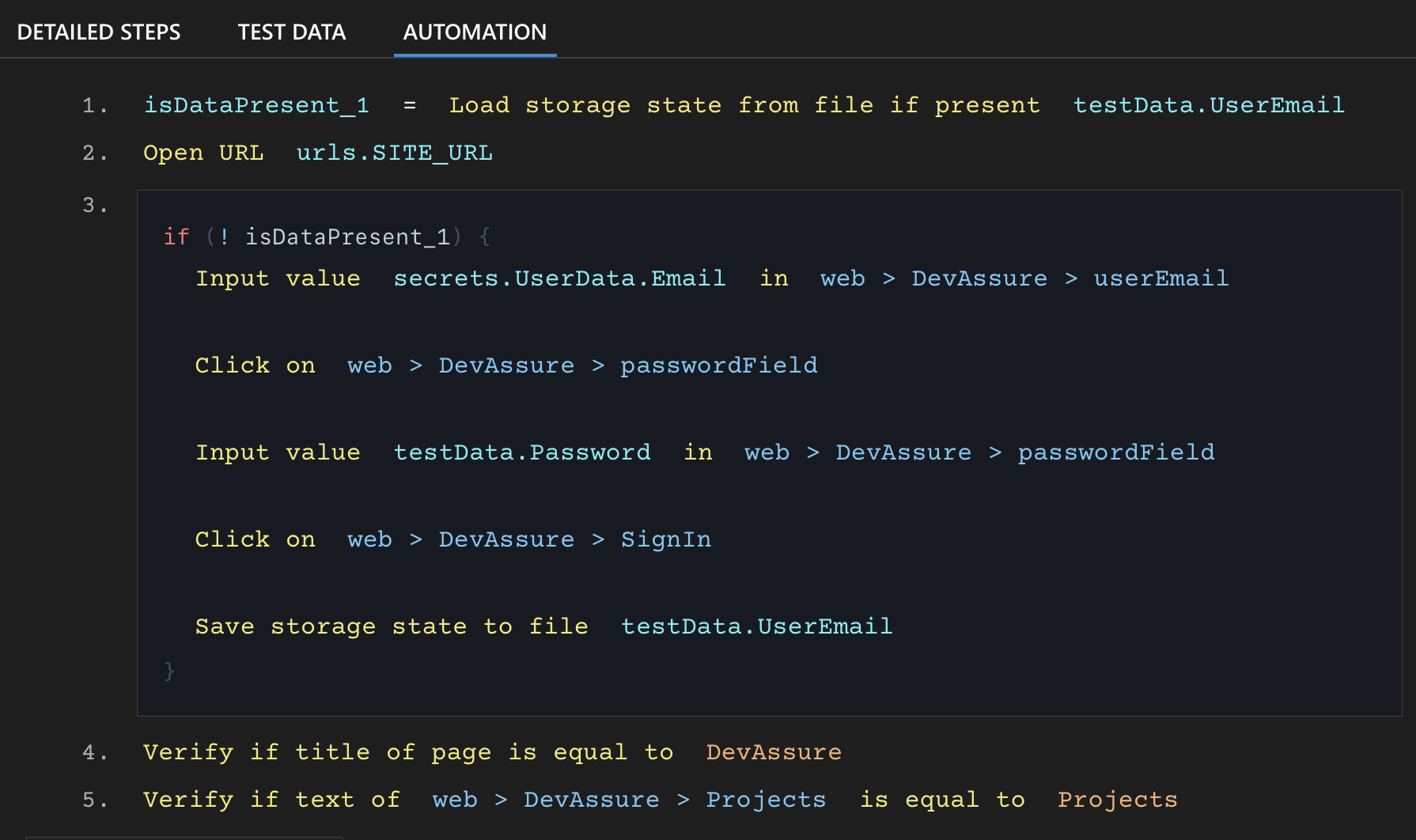Click testData.UserEmail reference in step 1

(x=1209, y=104)
